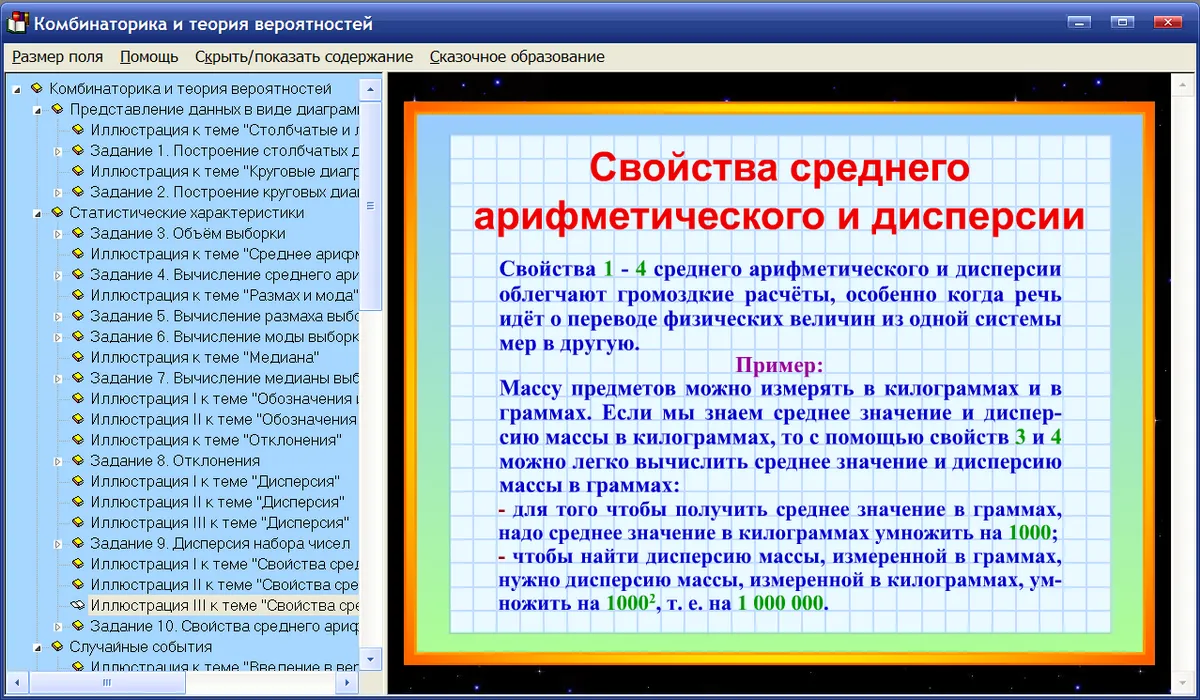Click the book icon of "Иллюстрация к теме Круговые диагр"
Viewport: 1200px width, 700px height.
coord(78,171)
